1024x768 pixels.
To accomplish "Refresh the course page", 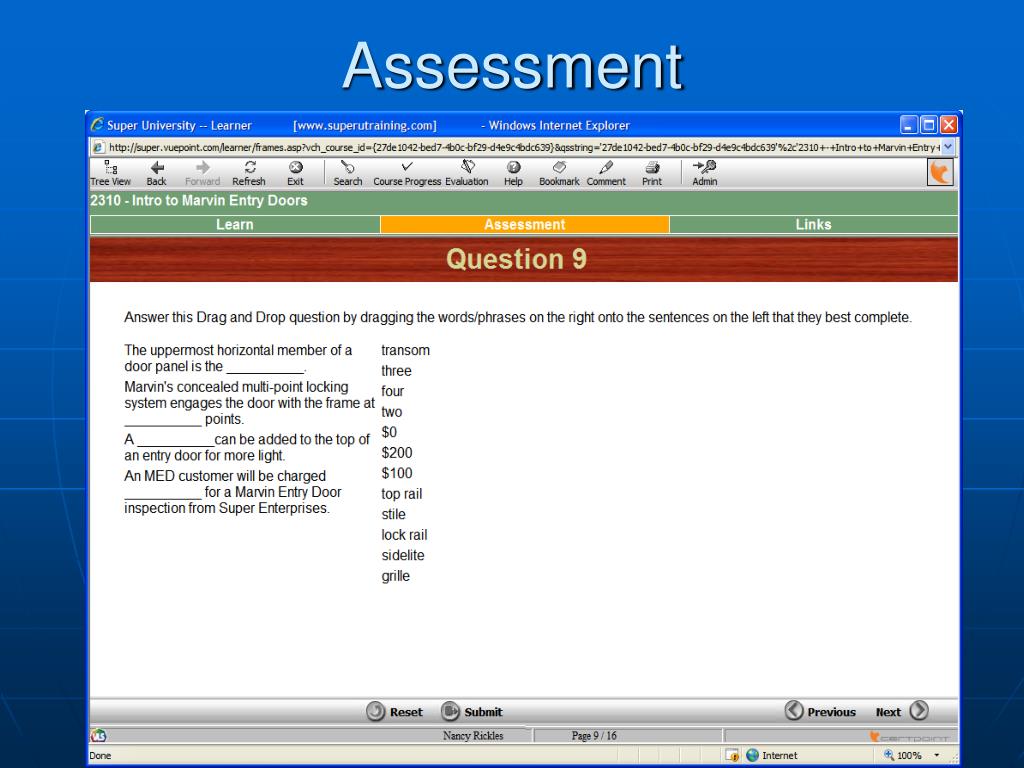I will (x=249, y=174).
